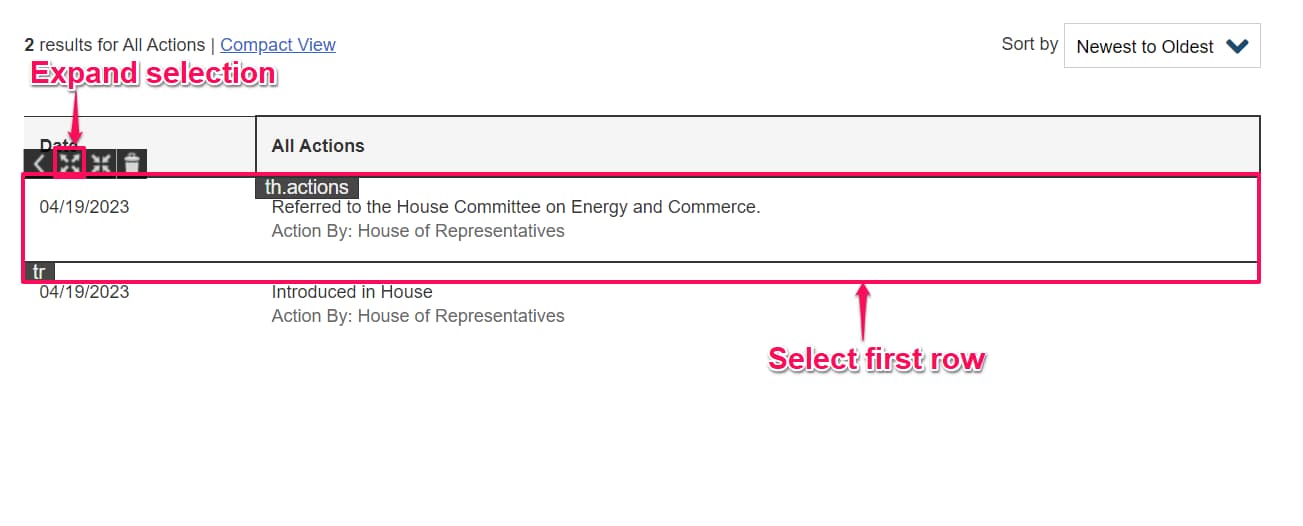Screen dimensions: 1303x526
Task: Click the back chevron in the selector toolbar
Action: (x=38, y=164)
